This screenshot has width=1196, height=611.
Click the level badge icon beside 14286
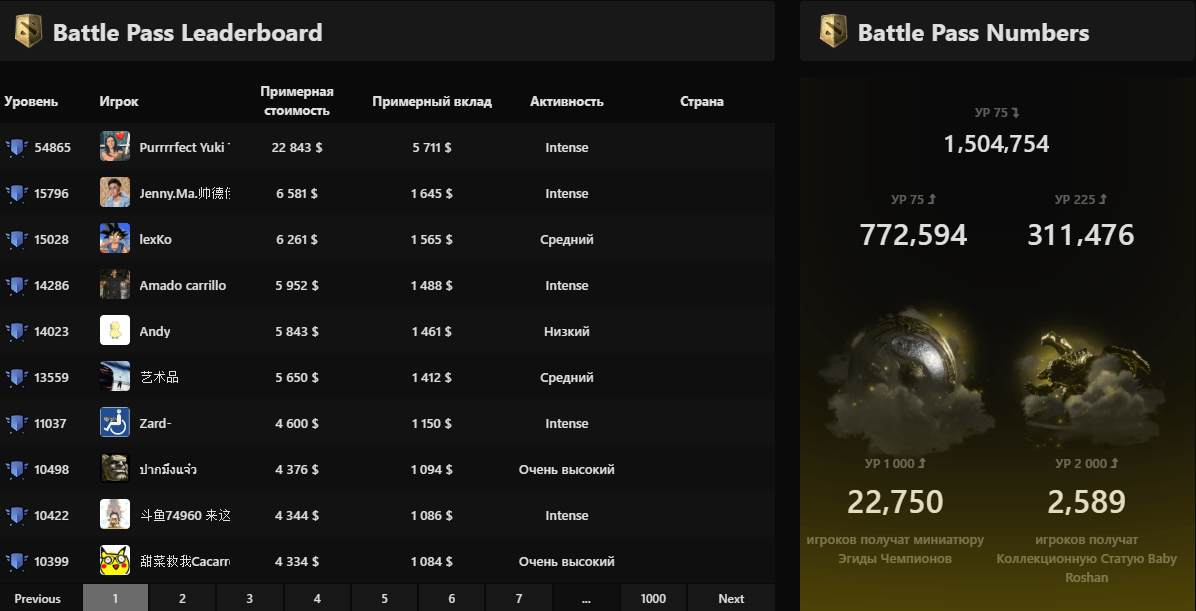point(16,285)
